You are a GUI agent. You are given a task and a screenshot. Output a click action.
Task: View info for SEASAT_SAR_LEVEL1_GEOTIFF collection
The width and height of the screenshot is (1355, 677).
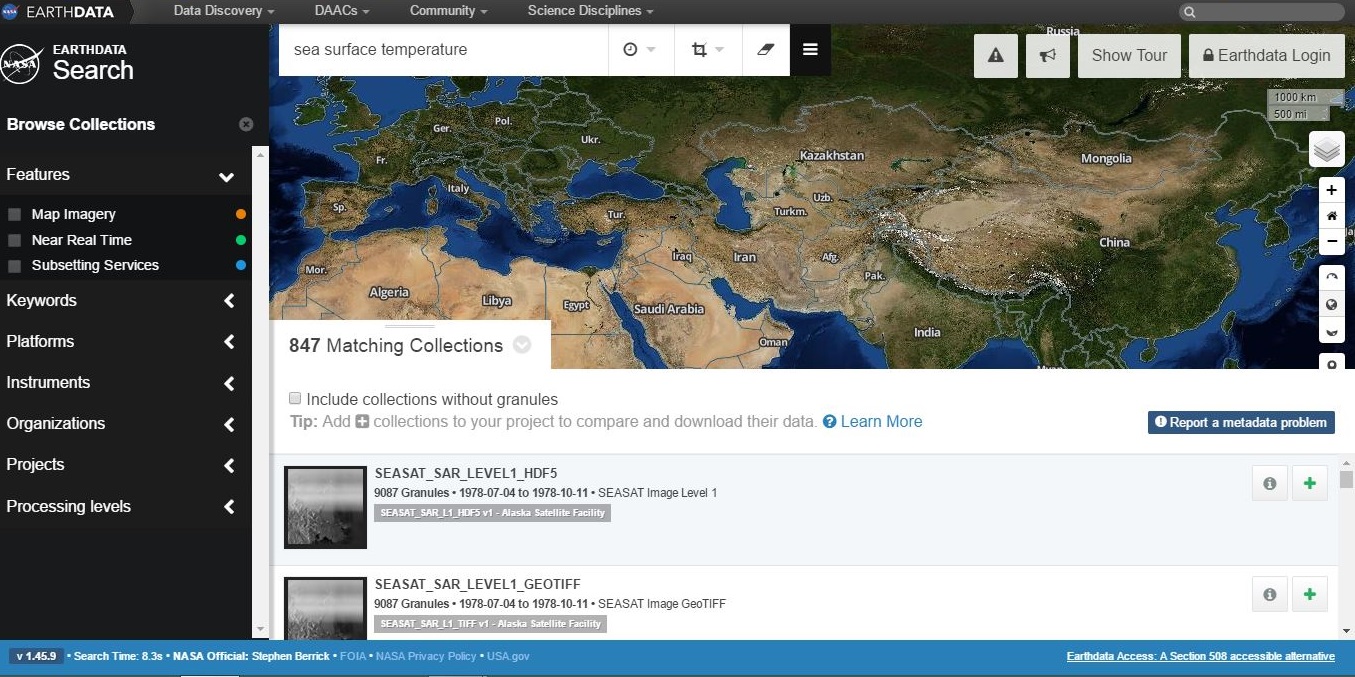tap(1269, 594)
